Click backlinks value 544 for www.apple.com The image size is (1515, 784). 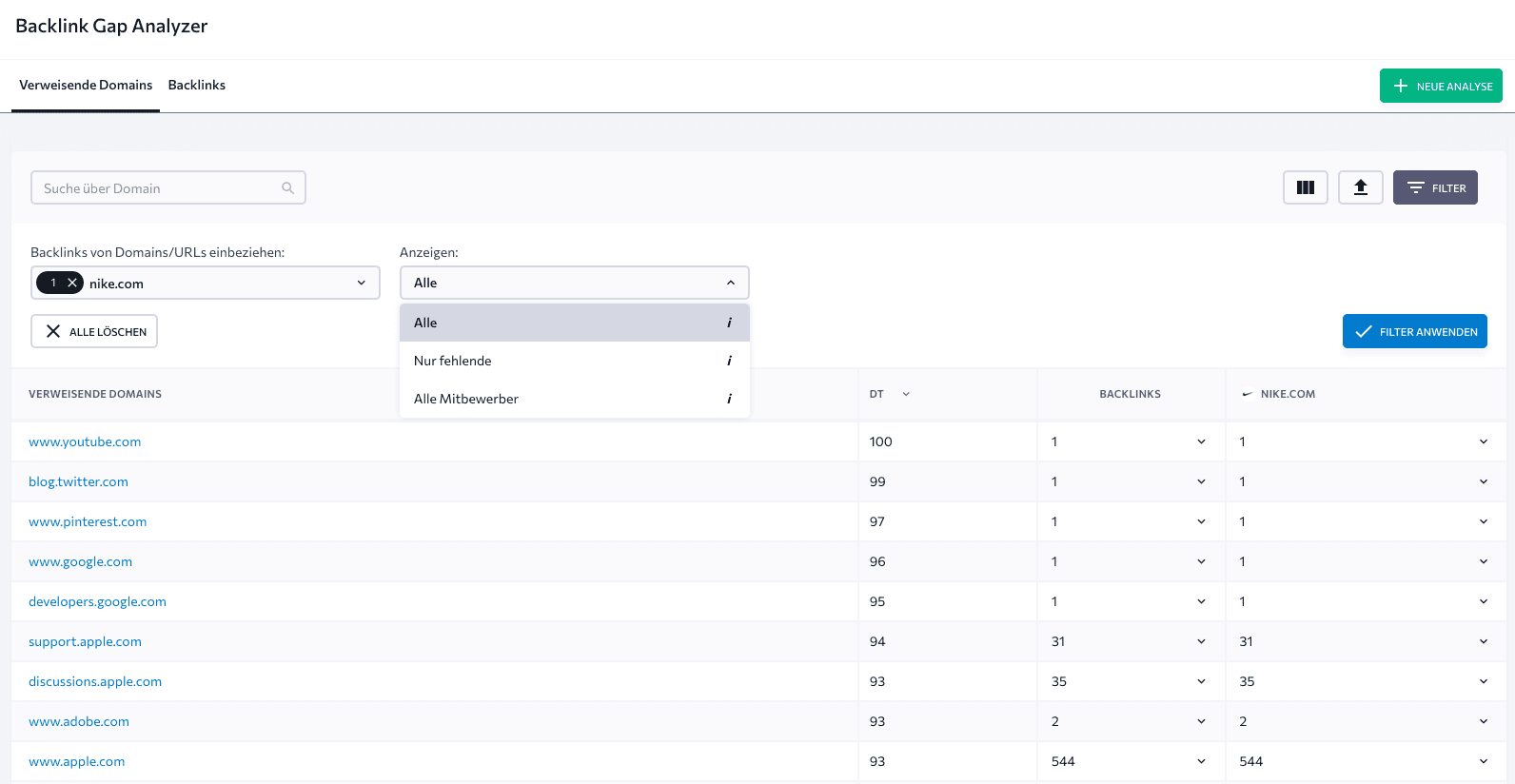point(1063,761)
